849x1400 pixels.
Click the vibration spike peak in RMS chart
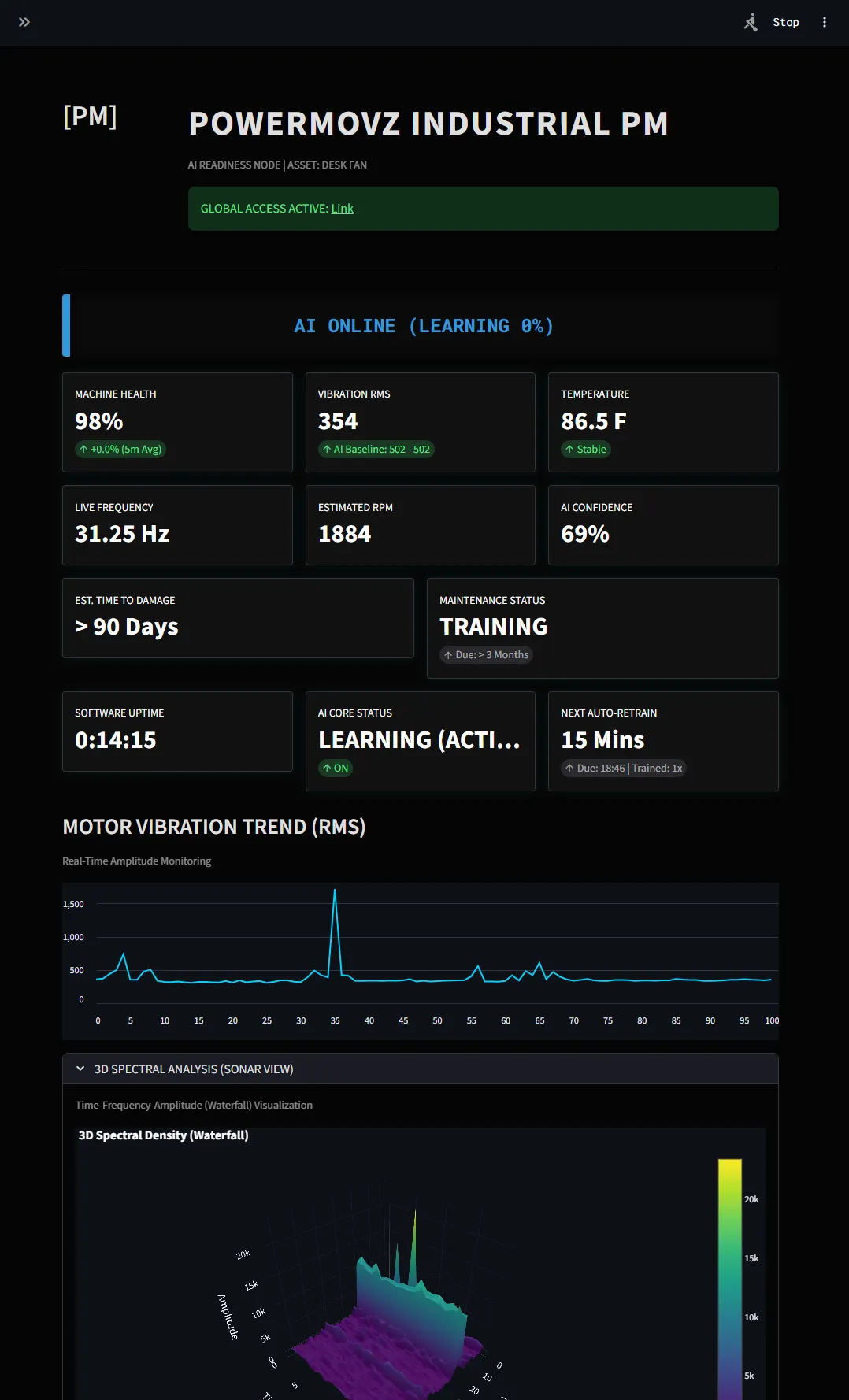[x=335, y=891]
